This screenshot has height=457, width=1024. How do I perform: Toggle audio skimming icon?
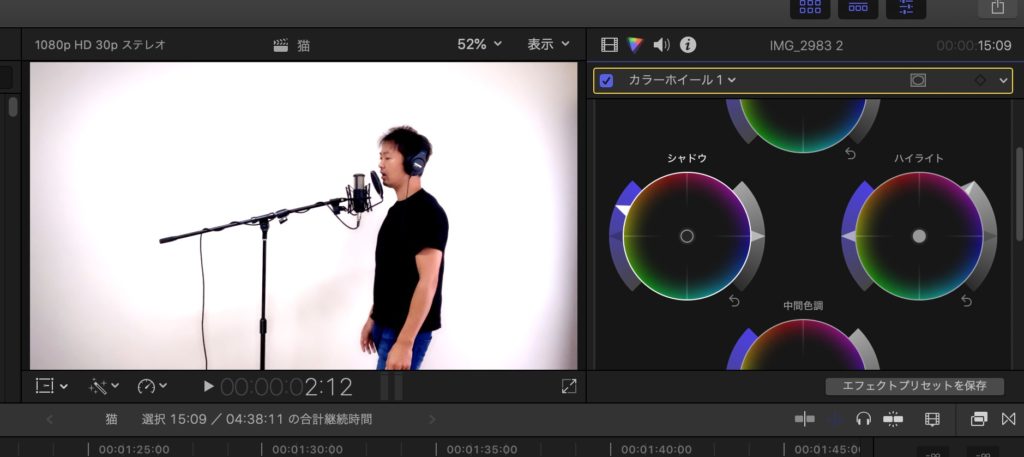[835, 419]
